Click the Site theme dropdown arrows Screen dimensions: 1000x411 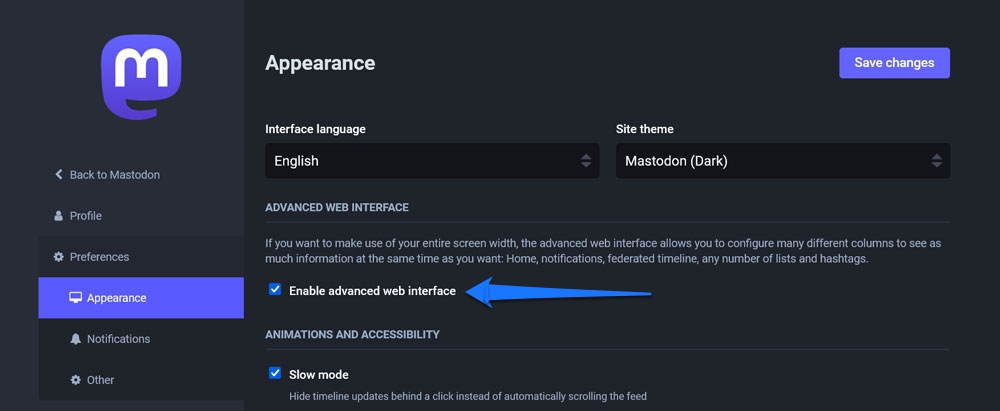pos(936,160)
